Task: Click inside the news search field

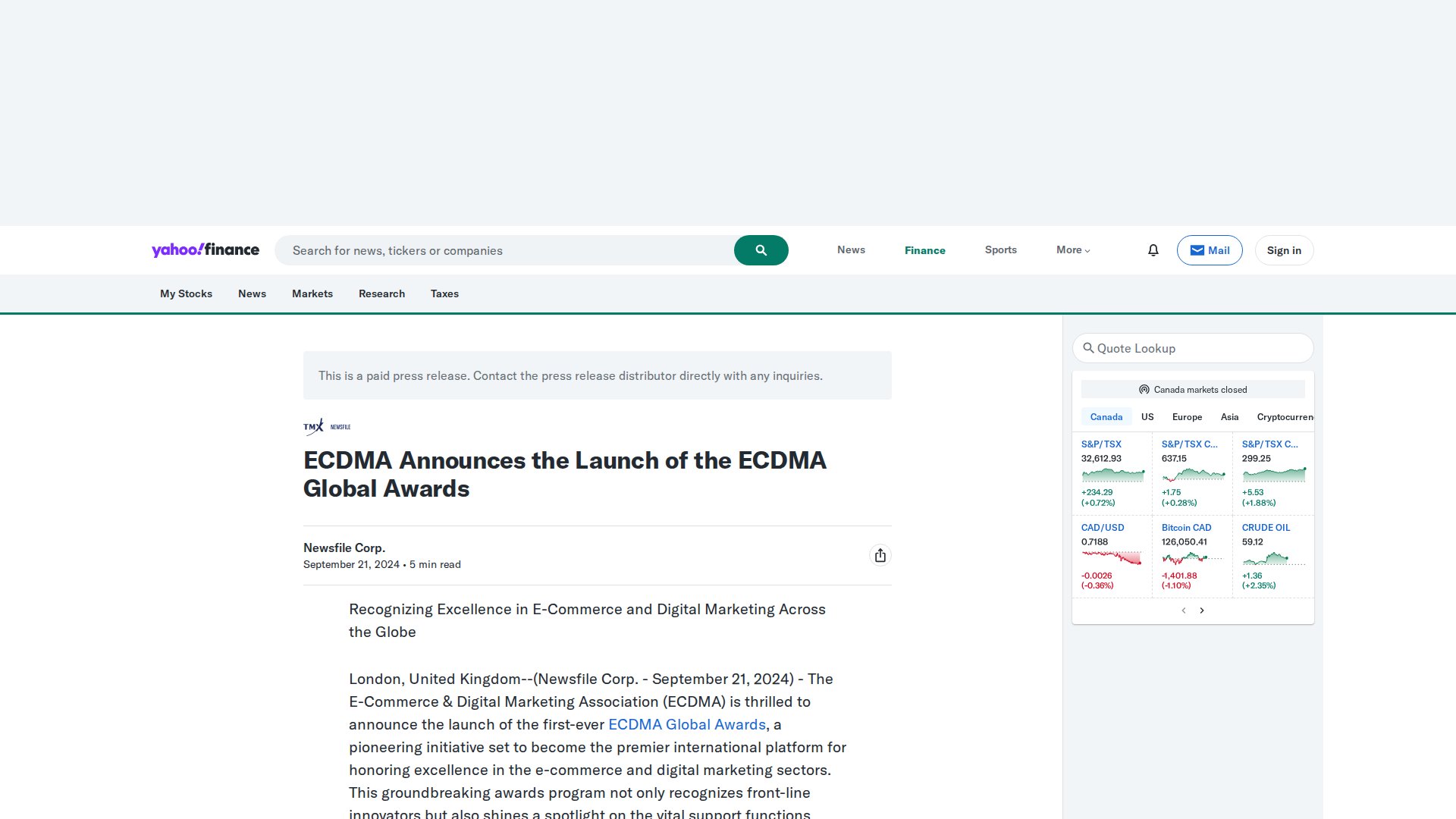Action: (500, 249)
